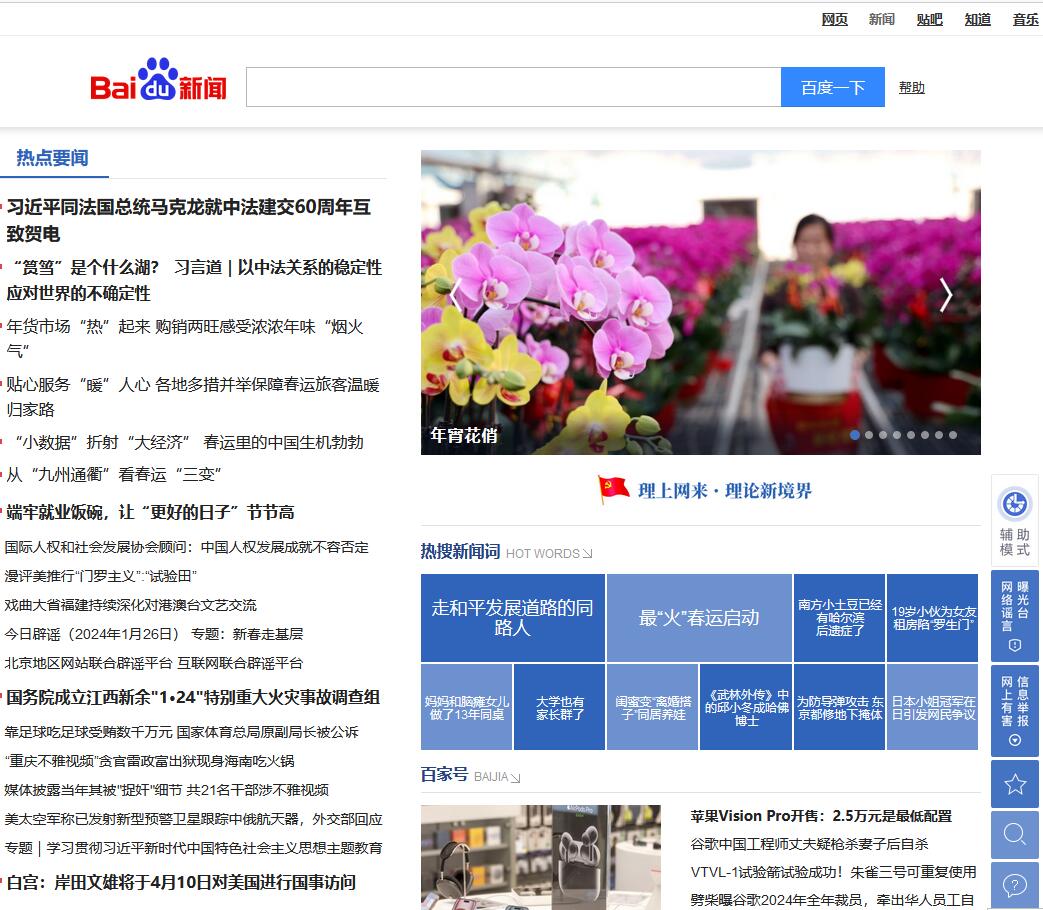
Task: Select the star favorites icon in the sidebar
Action: pyautogui.click(x=1014, y=784)
